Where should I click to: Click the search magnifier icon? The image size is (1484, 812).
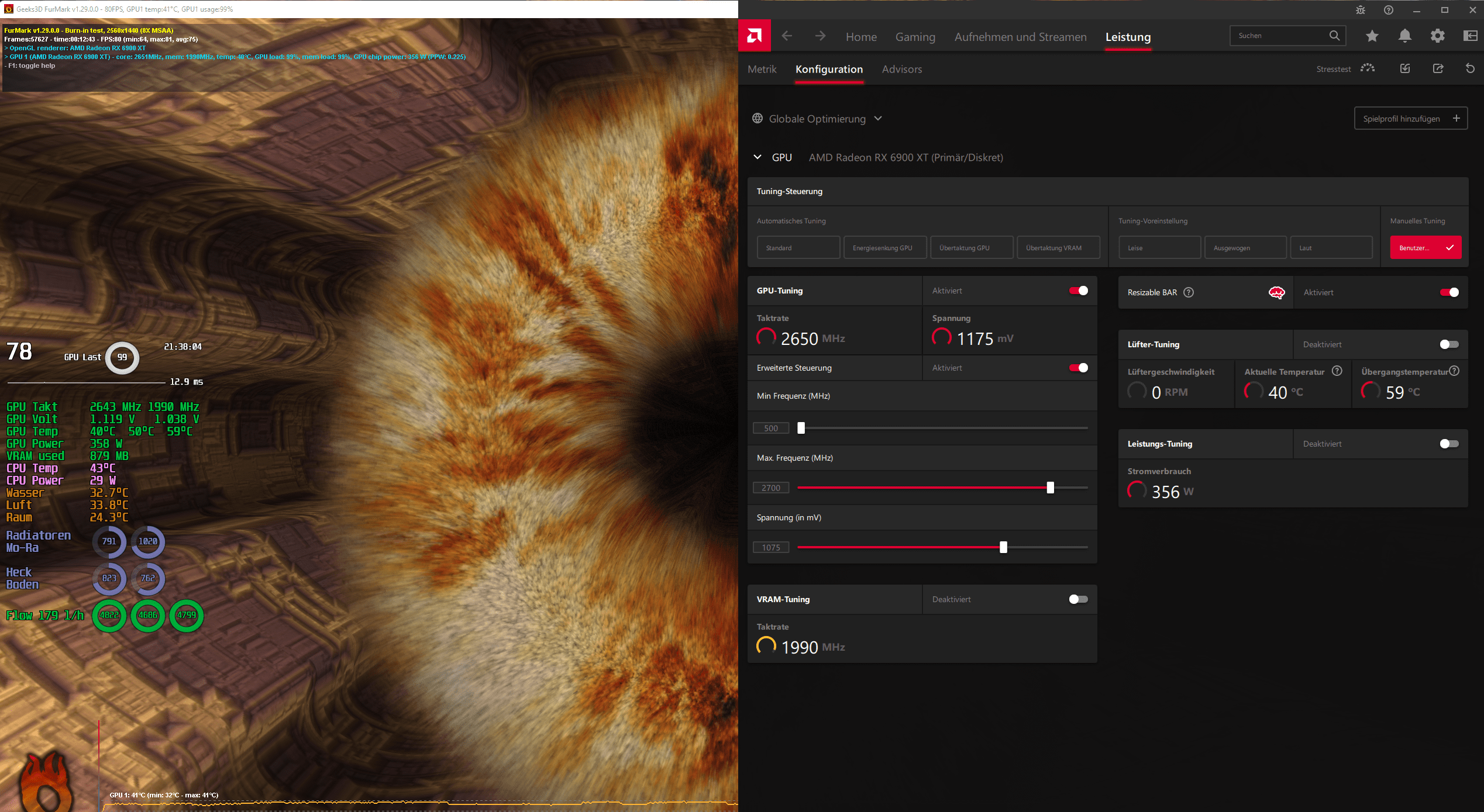coord(1334,36)
